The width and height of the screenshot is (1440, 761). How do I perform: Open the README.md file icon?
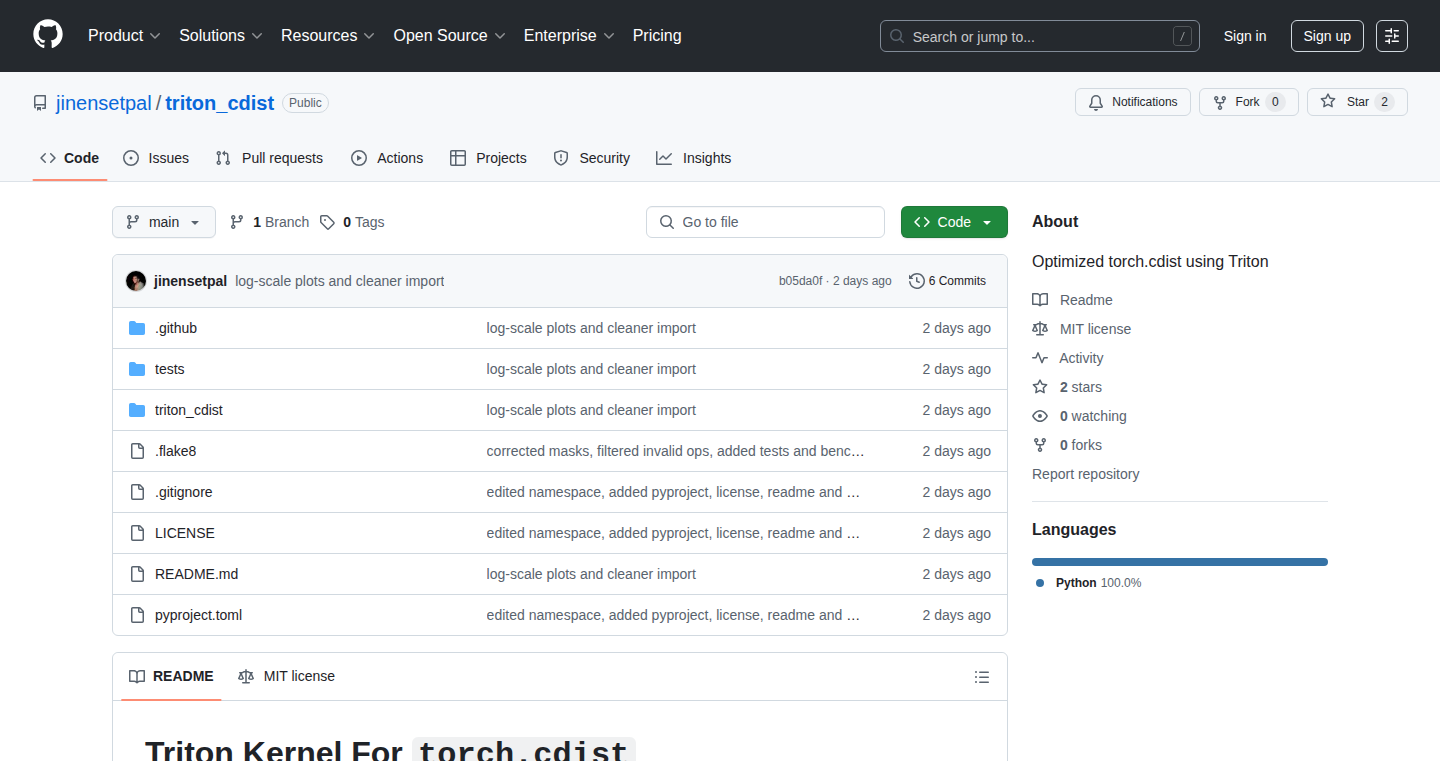[x=137, y=574]
